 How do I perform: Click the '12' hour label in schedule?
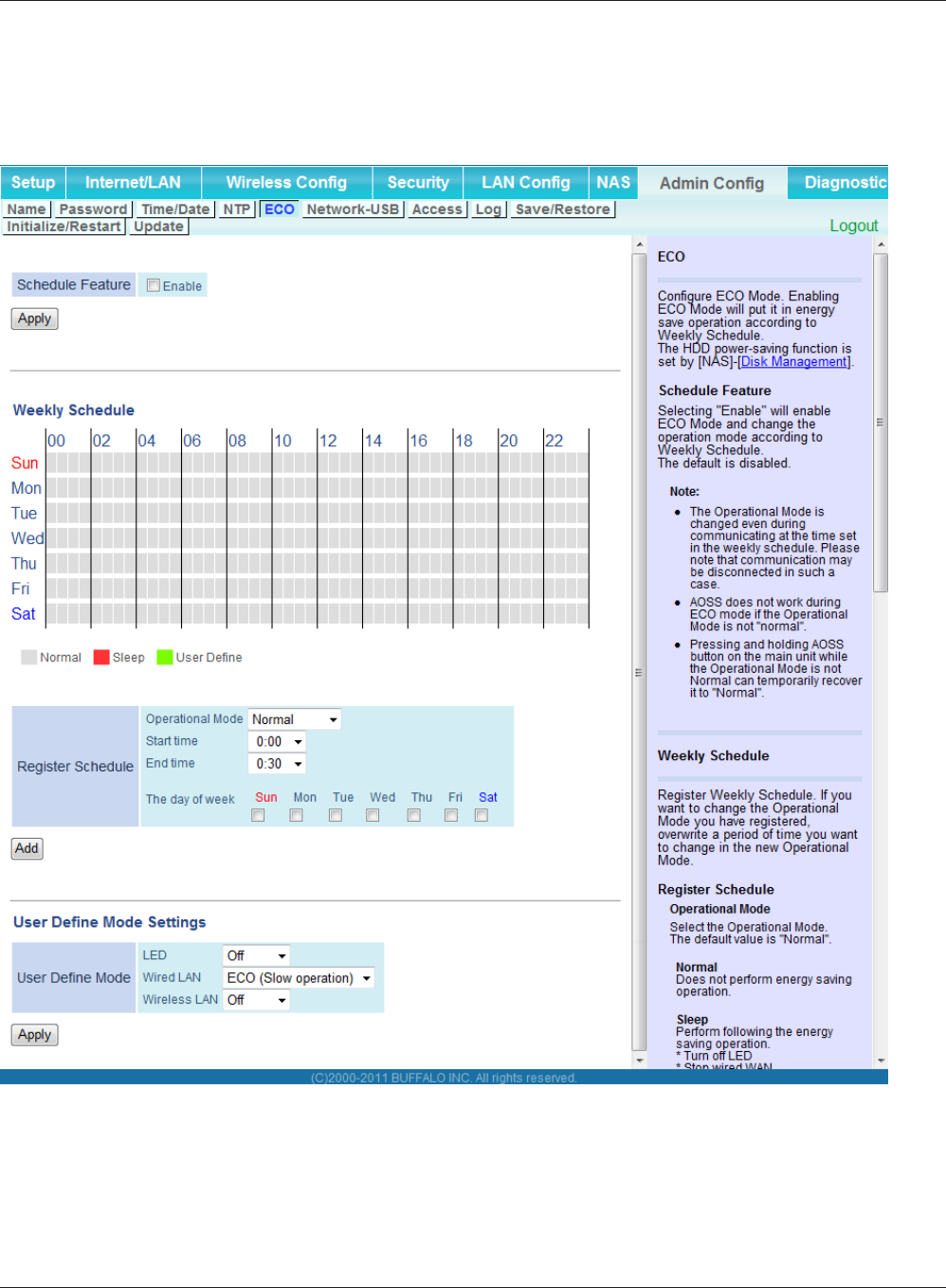tap(328, 441)
